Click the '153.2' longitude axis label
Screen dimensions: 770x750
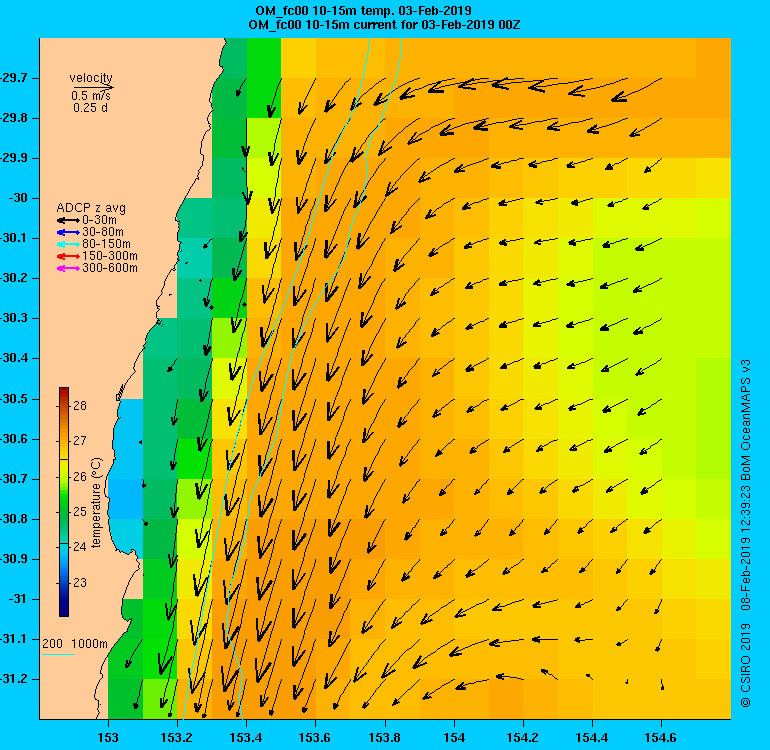pos(177,738)
